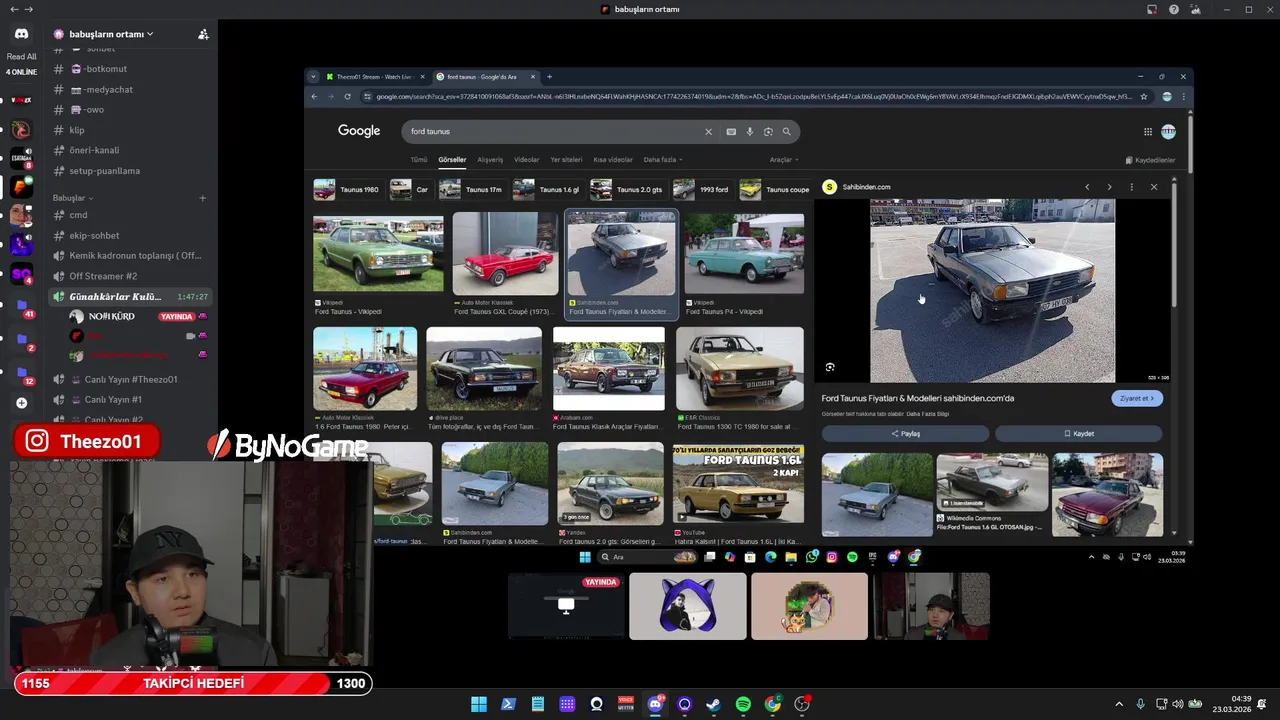Switch to the Videolar search tab
This screenshot has width=1280, height=720.
(x=527, y=160)
